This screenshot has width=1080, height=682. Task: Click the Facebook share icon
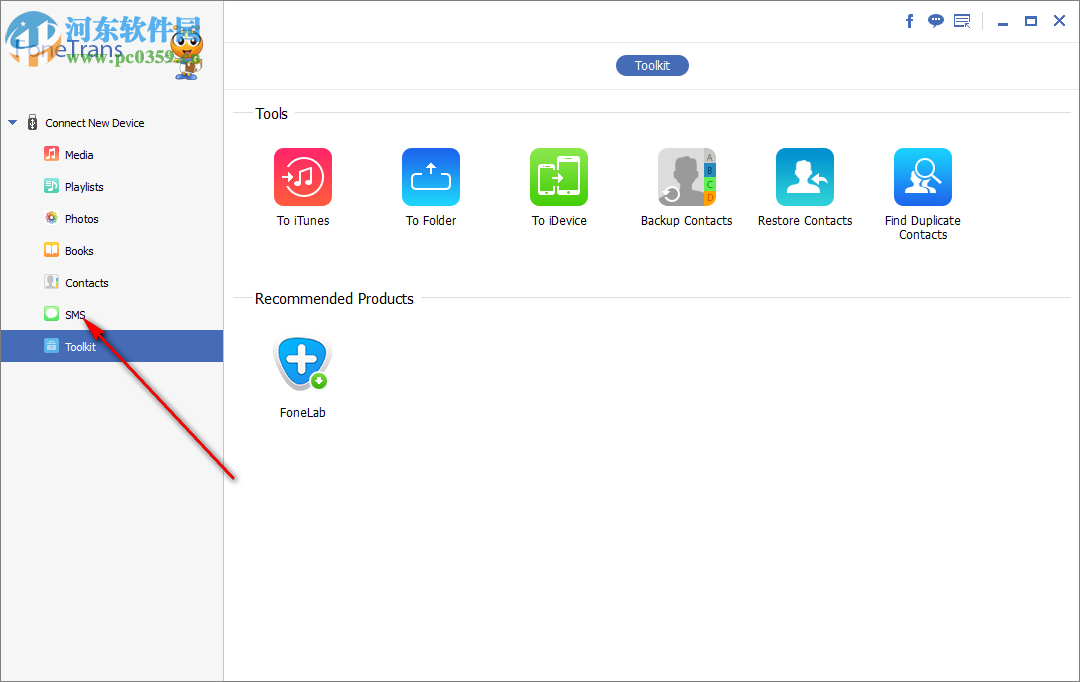pyautogui.click(x=909, y=20)
